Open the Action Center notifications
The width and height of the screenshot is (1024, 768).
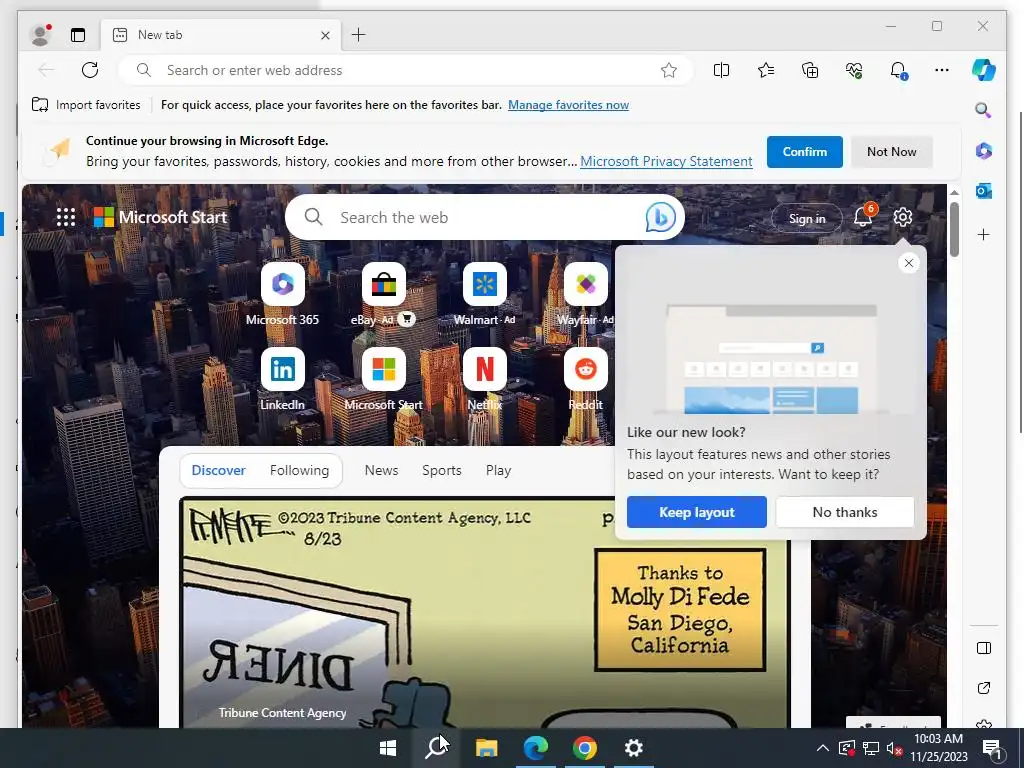[x=991, y=748]
